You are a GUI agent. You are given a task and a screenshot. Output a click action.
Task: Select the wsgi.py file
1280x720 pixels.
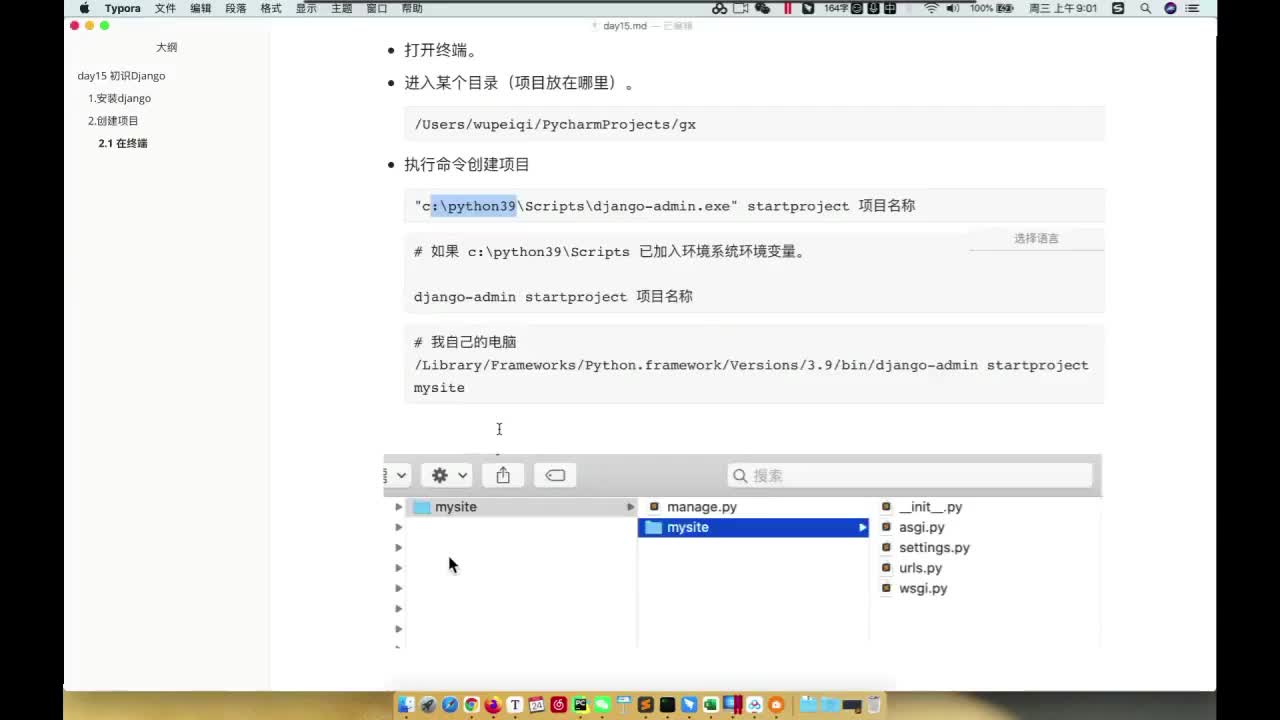(923, 588)
